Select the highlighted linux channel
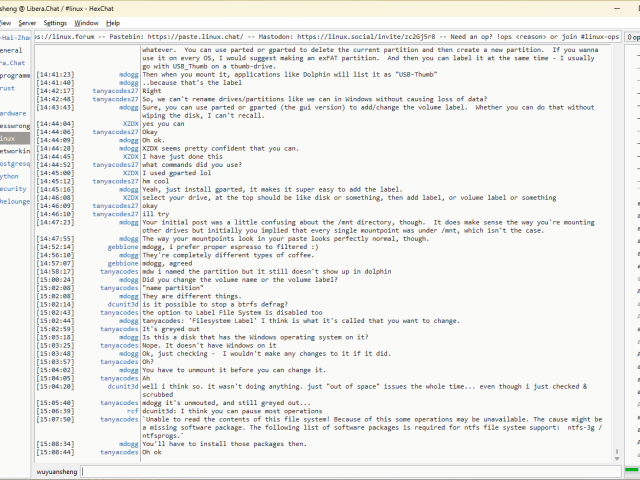Screen dimensions: 640x480 10,138
